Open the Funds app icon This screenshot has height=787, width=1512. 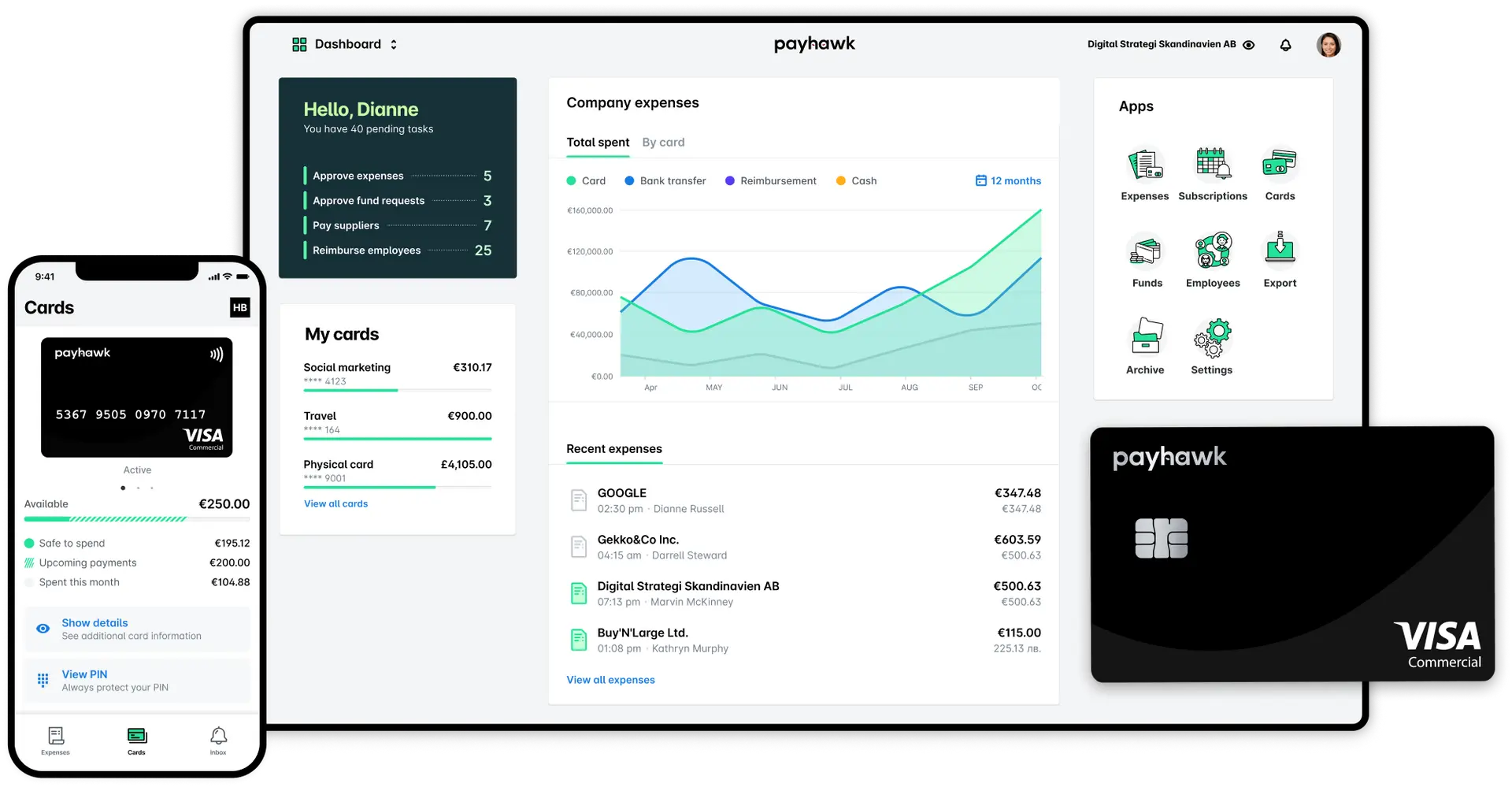click(1146, 251)
